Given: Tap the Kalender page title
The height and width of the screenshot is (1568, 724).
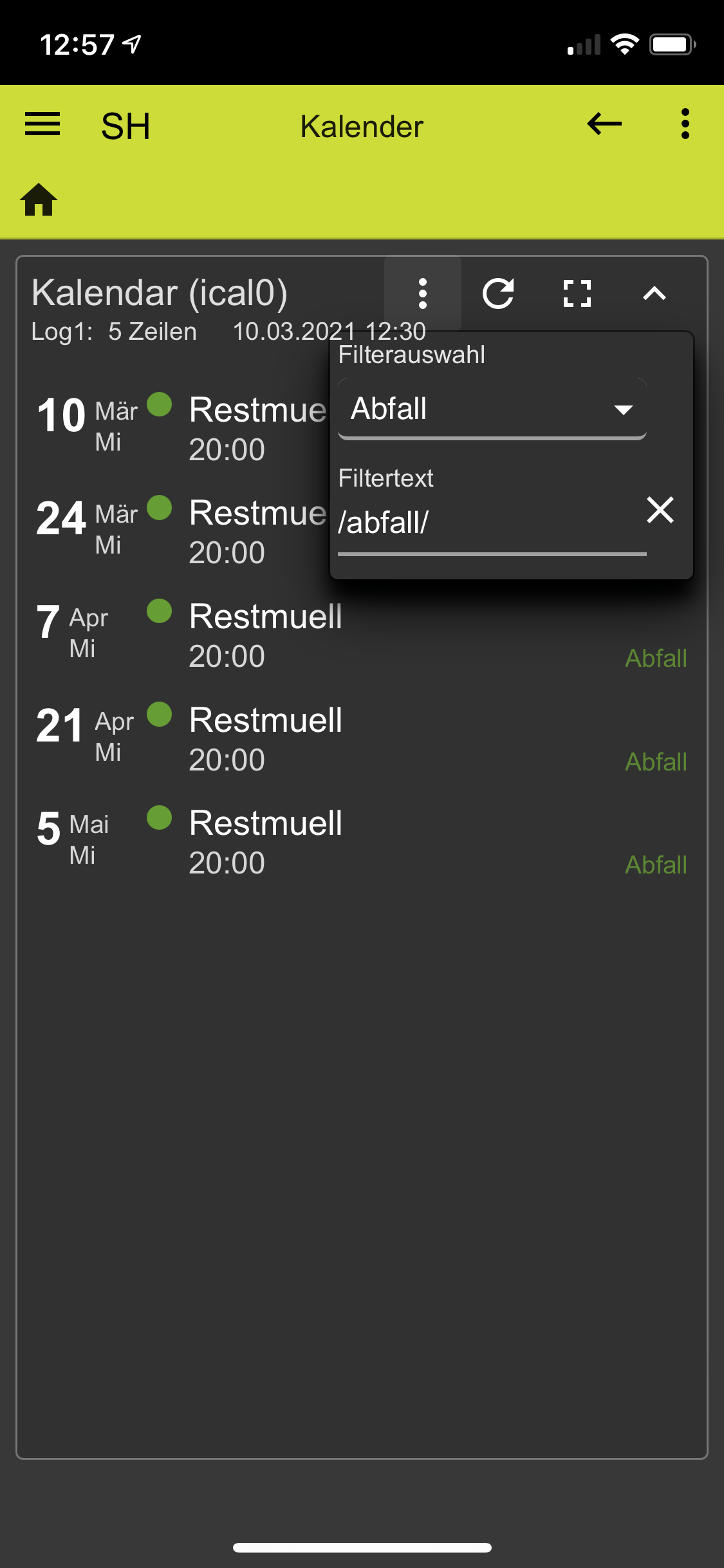Looking at the screenshot, I should [362, 126].
